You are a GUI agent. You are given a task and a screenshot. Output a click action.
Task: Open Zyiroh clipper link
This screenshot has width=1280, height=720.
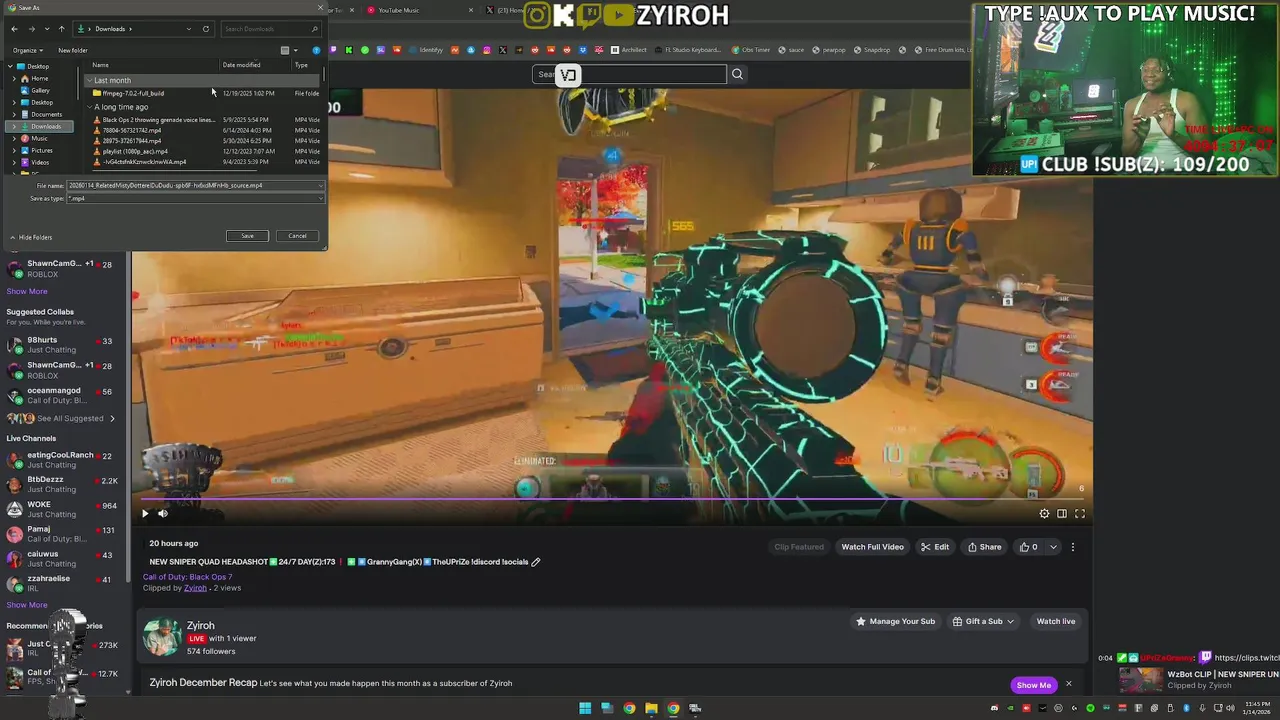point(195,588)
